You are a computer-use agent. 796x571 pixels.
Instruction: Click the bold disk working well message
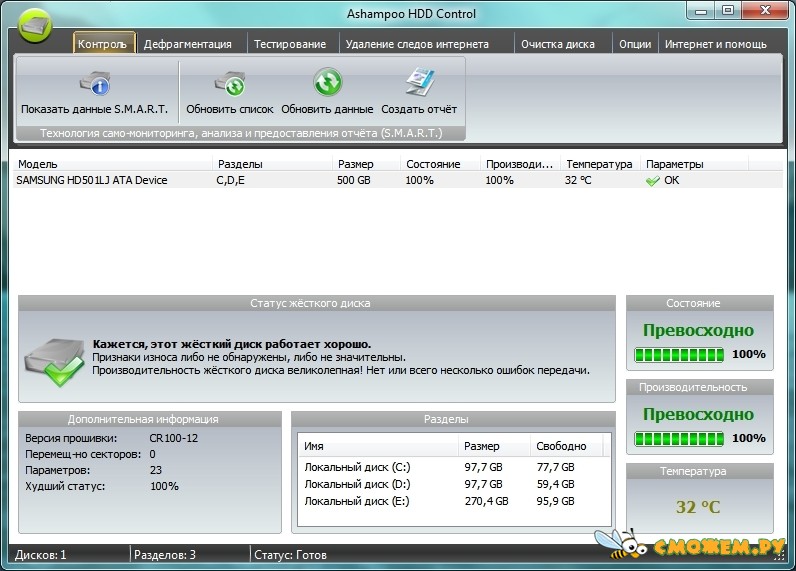pyautogui.click(x=231, y=344)
